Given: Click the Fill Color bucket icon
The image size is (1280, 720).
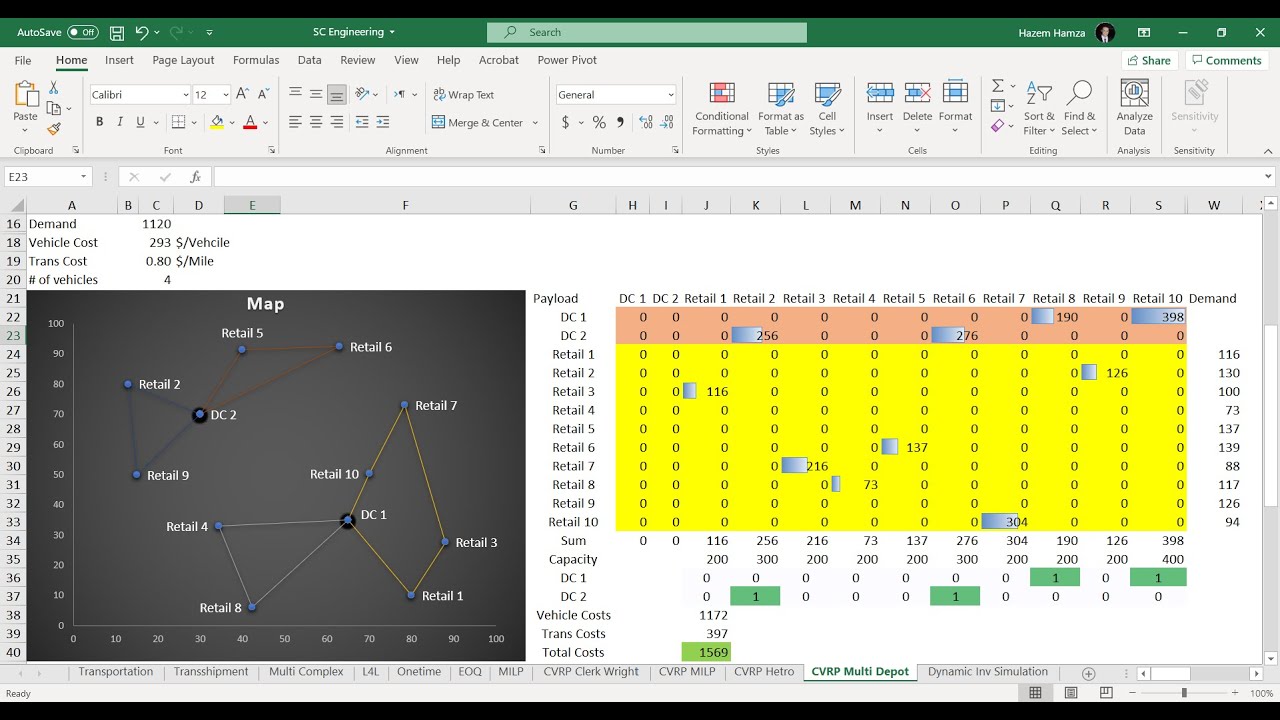Looking at the screenshot, I should pos(217,122).
